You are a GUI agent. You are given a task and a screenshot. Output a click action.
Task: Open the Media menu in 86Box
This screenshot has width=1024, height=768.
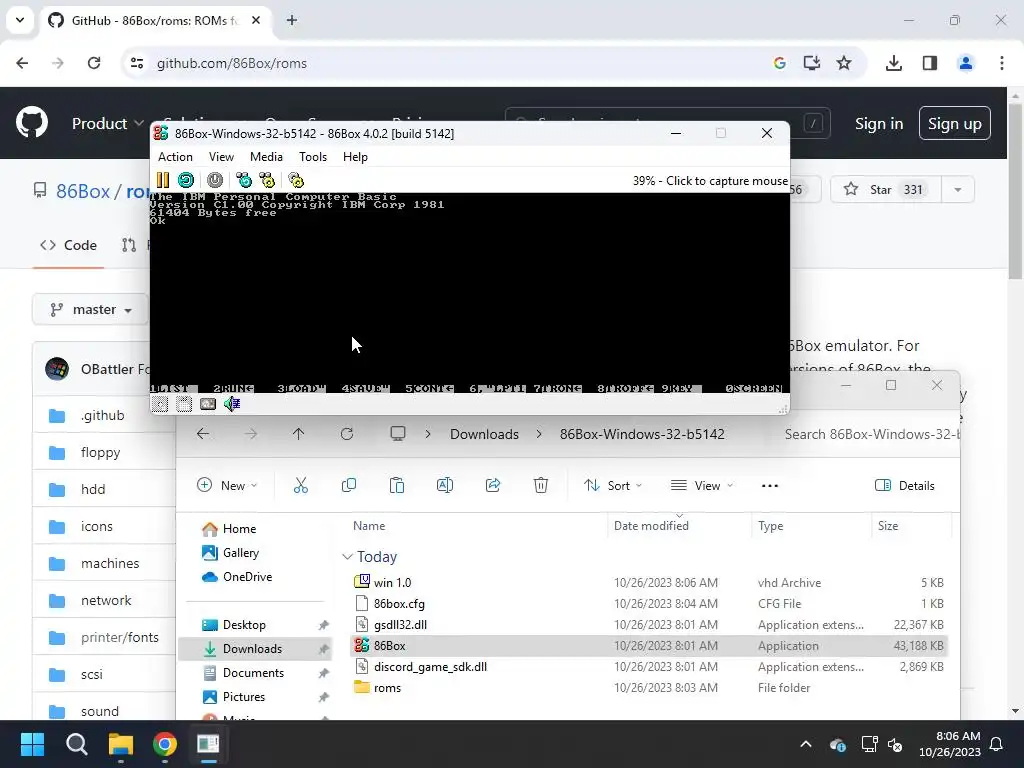[266, 157]
